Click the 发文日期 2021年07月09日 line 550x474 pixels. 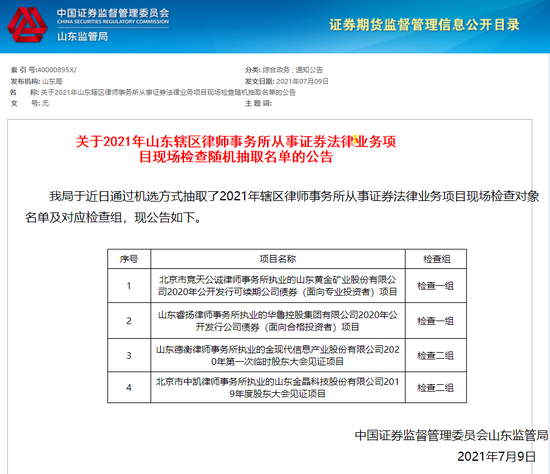(287, 81)
